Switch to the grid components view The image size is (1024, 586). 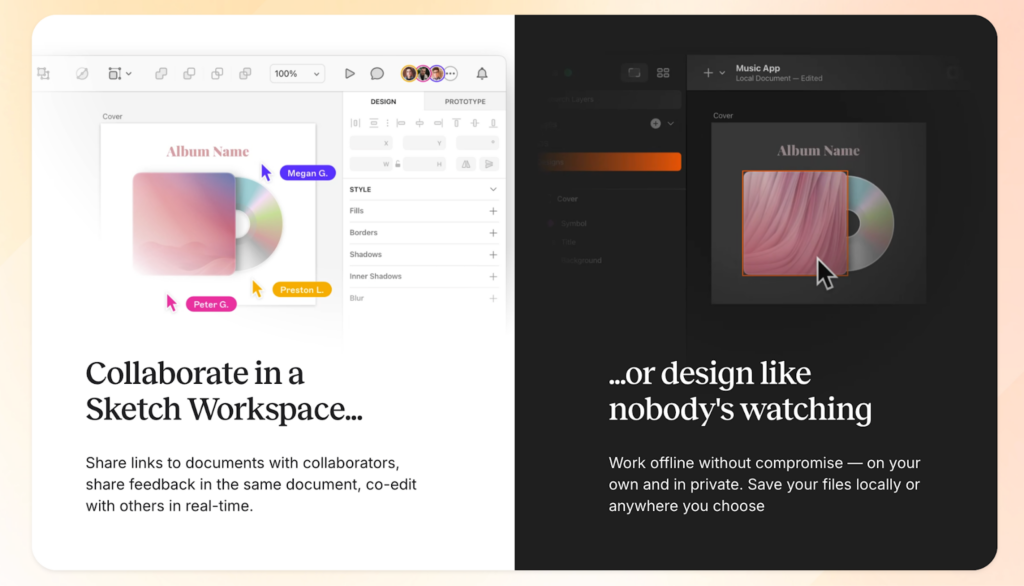(663, 73)
